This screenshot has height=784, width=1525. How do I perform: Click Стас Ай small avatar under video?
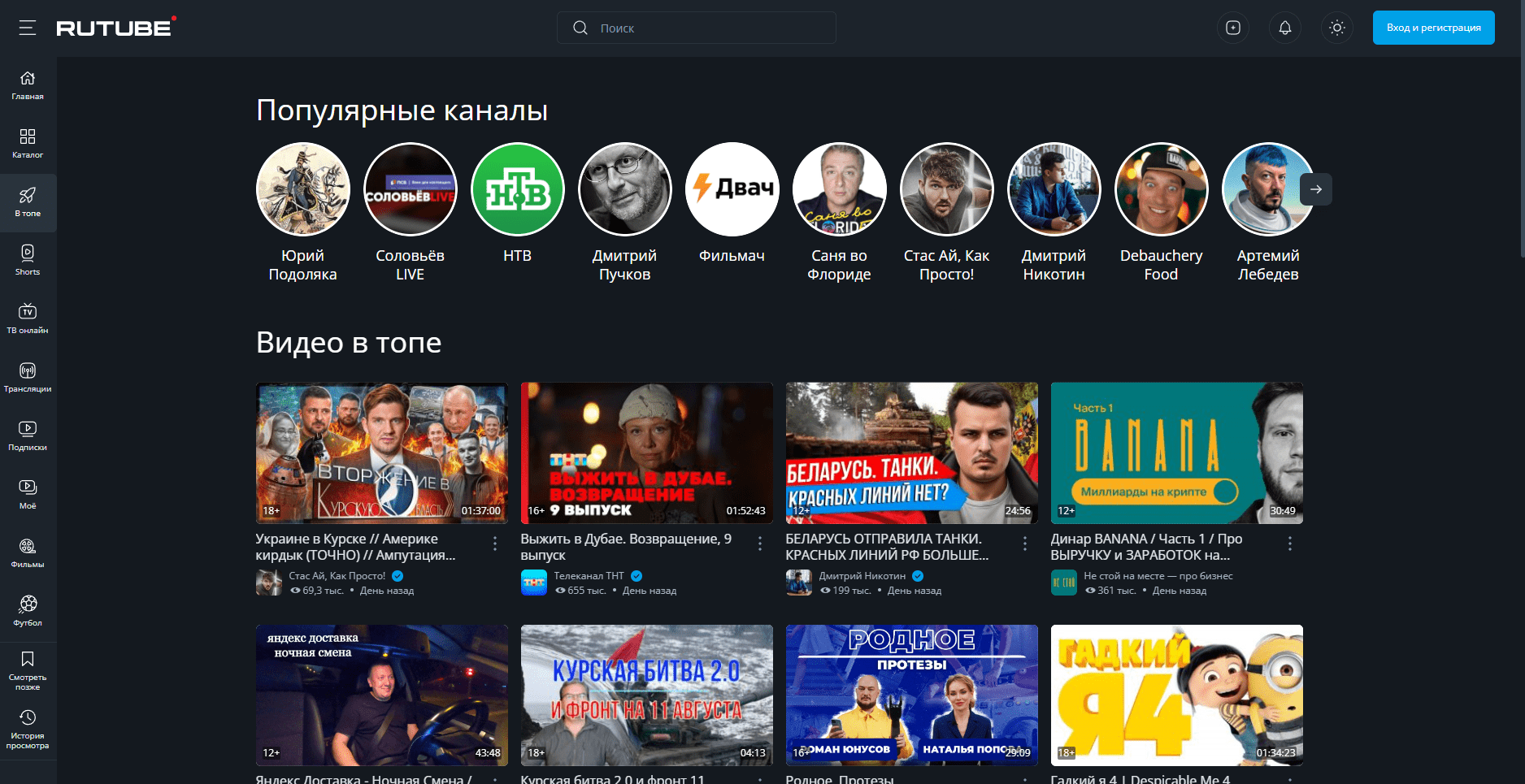269,583
